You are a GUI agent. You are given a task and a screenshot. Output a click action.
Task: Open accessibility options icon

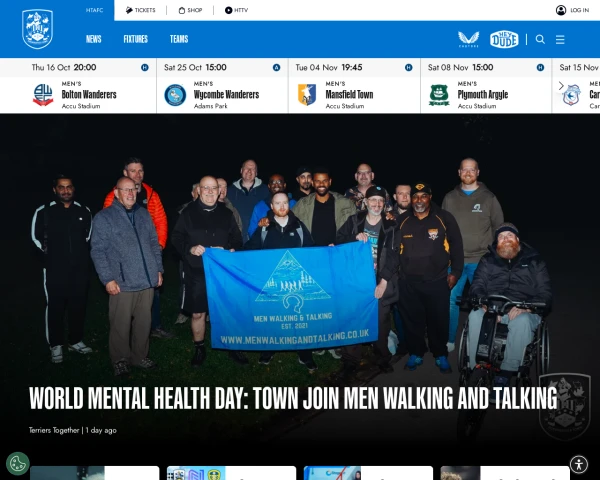click(x=579, y=465)
